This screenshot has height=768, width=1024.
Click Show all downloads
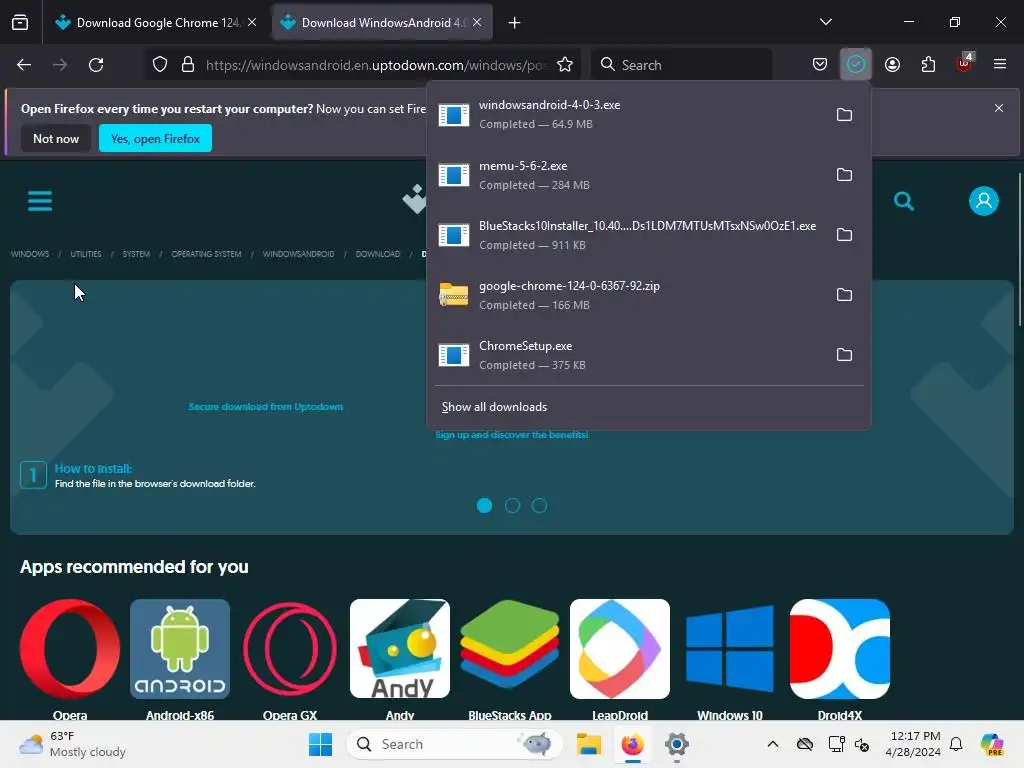pos(494,407)
